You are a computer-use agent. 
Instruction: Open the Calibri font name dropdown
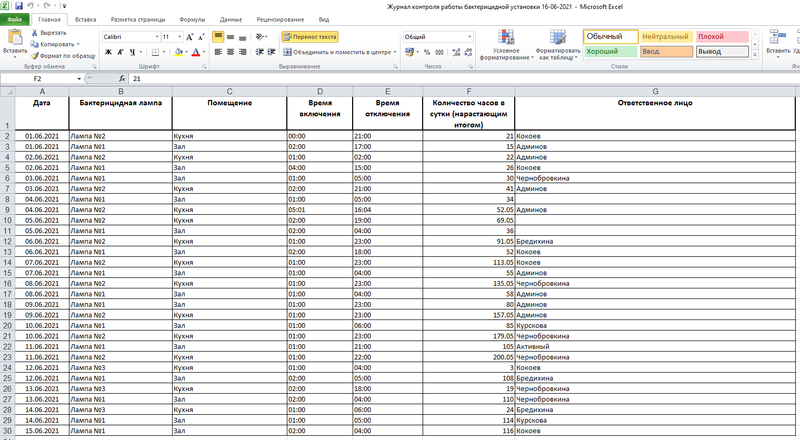click(156, 37)
